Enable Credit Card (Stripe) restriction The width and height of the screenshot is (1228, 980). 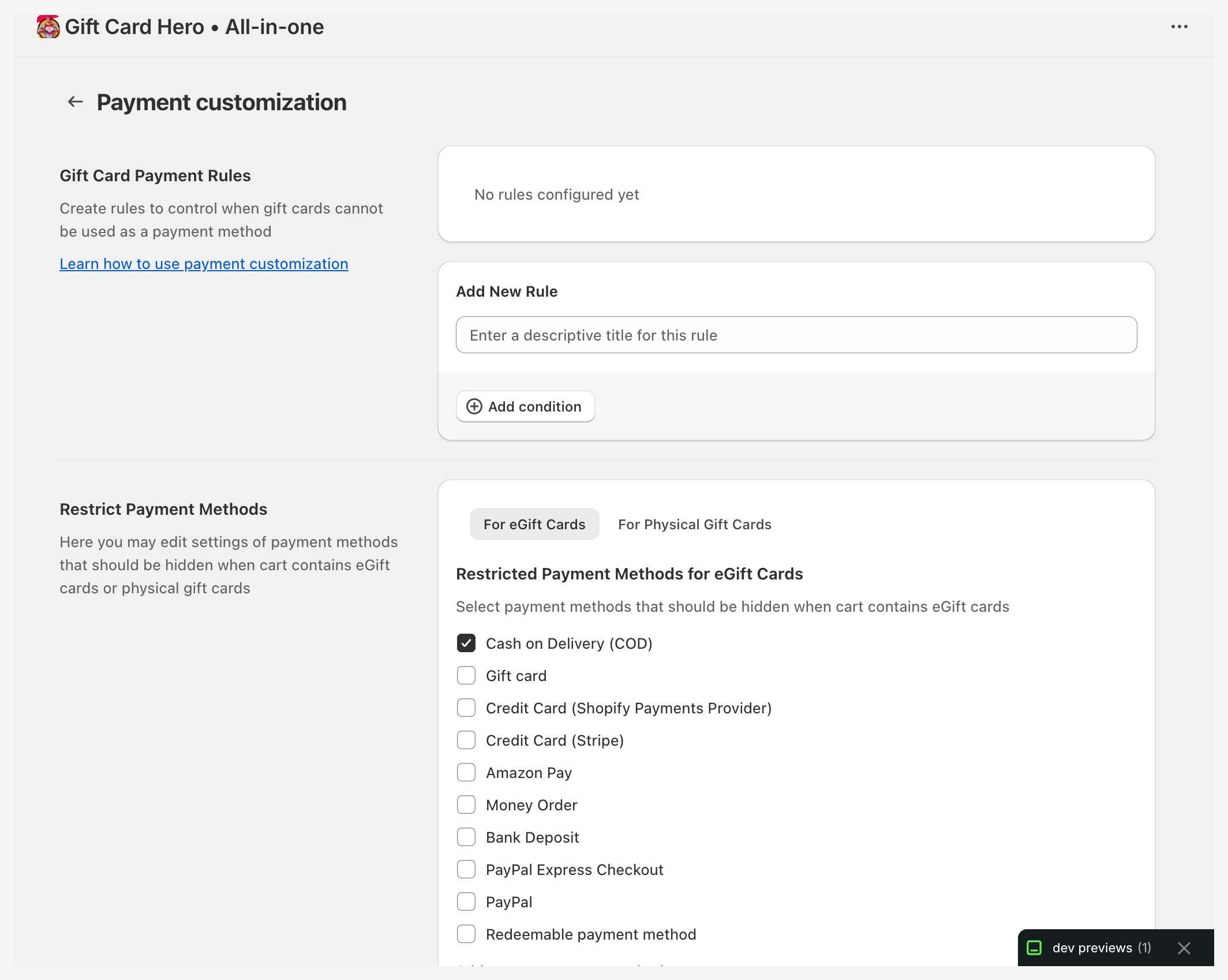click(x=466, y=740)
